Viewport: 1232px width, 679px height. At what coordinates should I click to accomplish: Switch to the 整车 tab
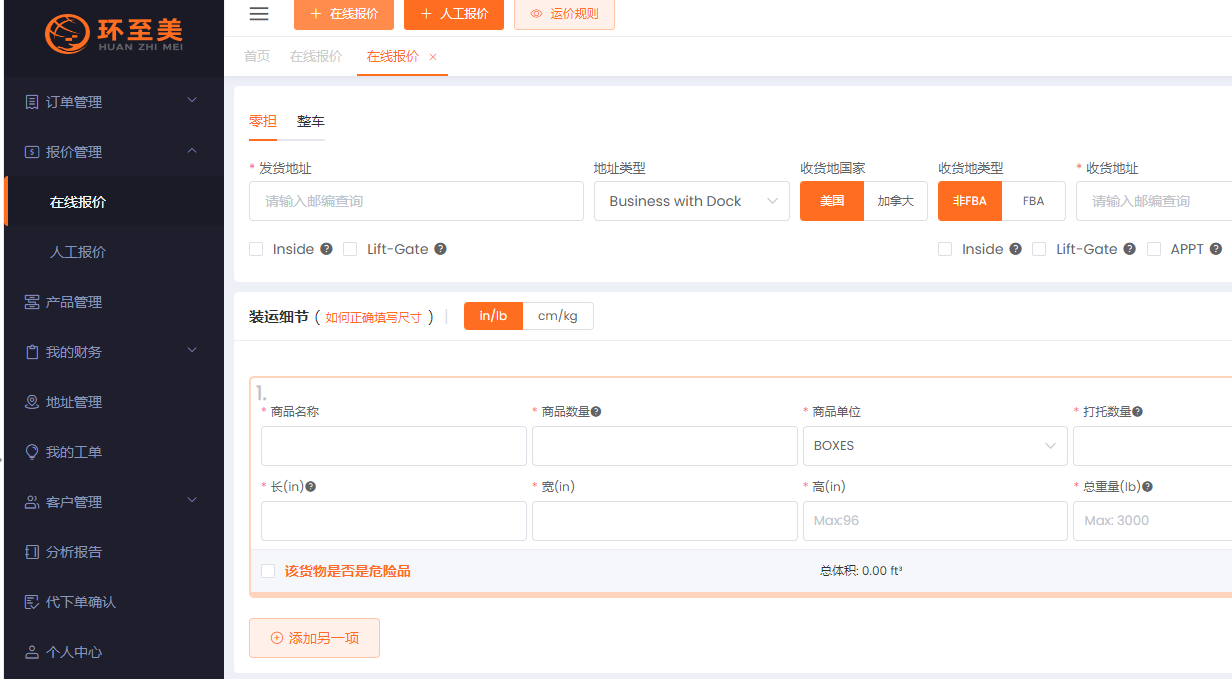point(310,121)
